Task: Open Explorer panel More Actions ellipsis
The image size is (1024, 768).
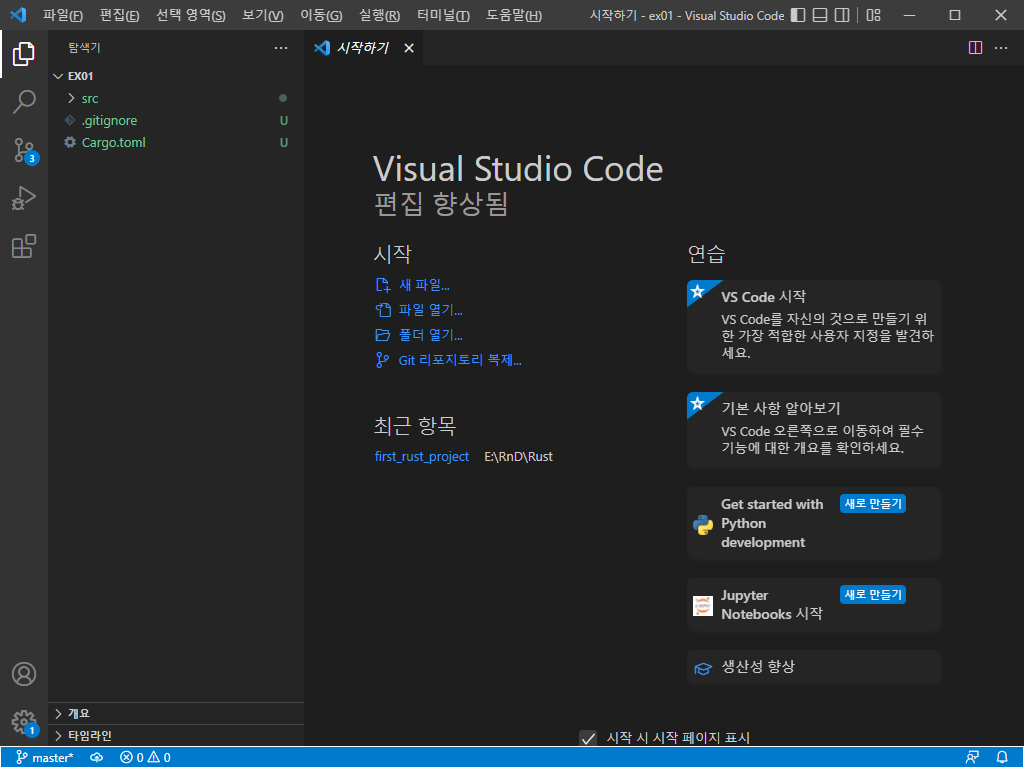Action: click(281, 48)
